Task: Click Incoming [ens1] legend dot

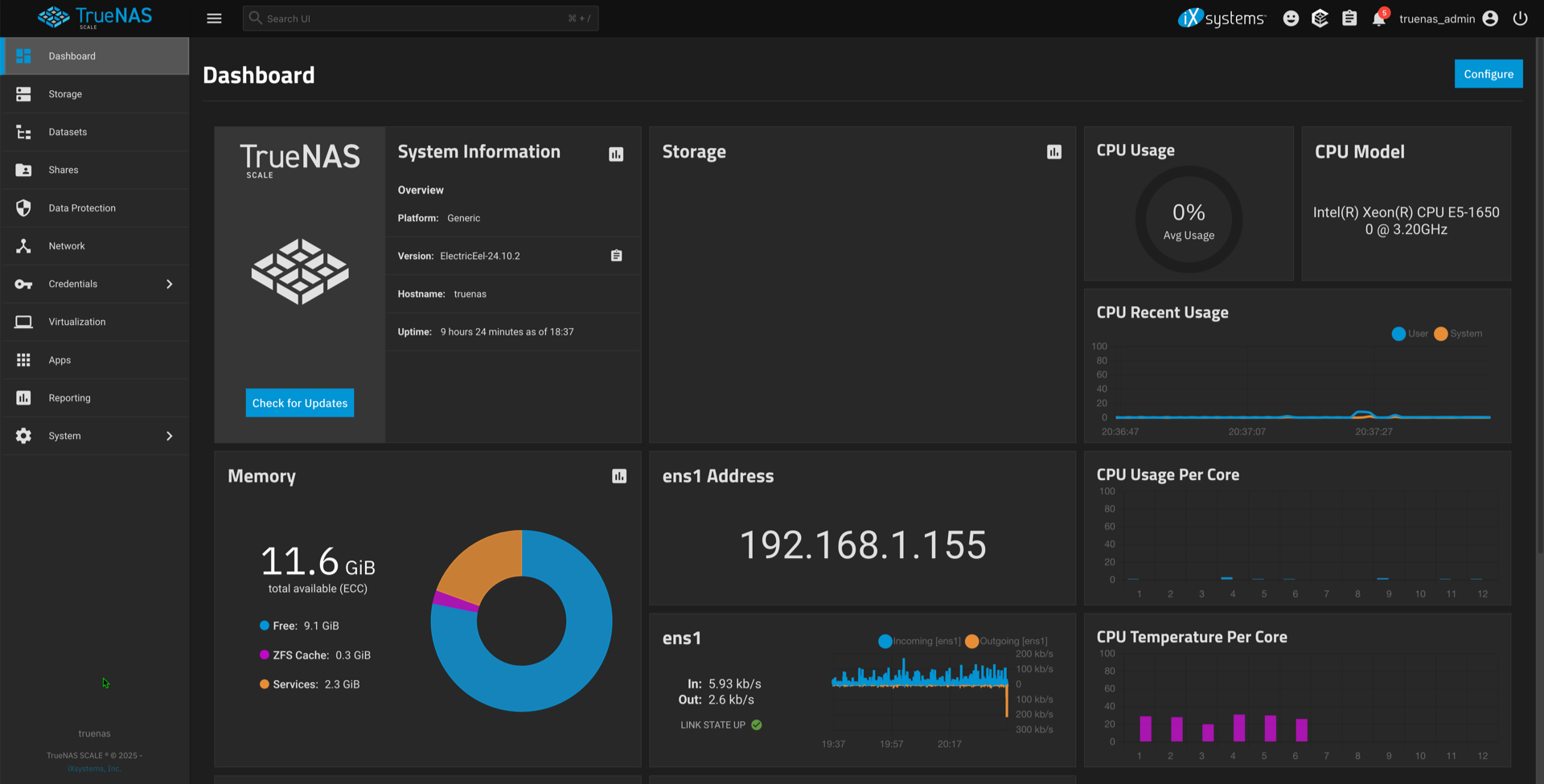Action: (885, 641)
